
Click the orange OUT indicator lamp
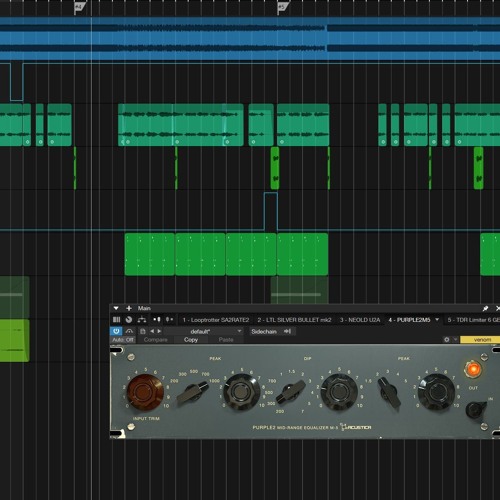[473, 369]
